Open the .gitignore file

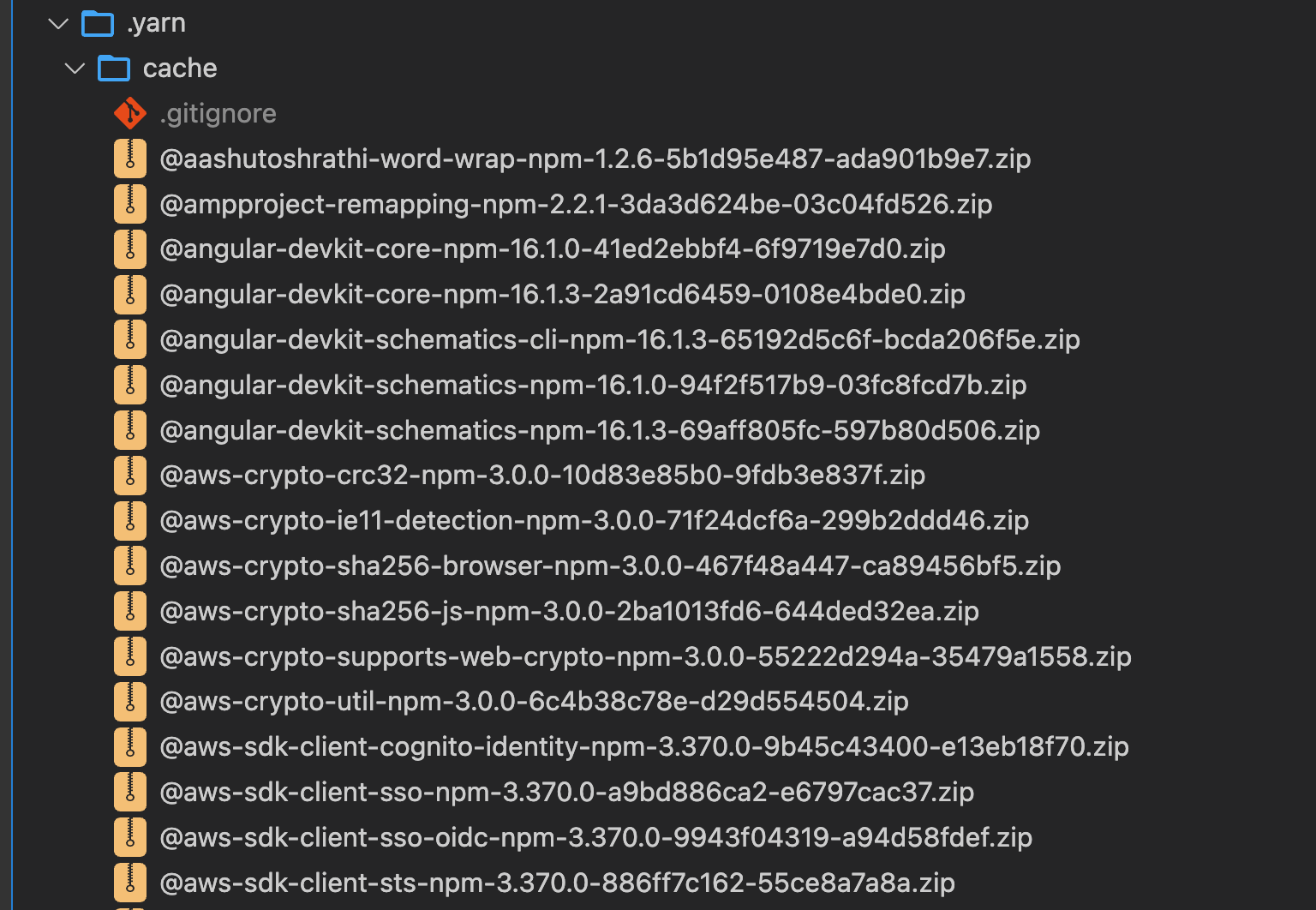218,114
